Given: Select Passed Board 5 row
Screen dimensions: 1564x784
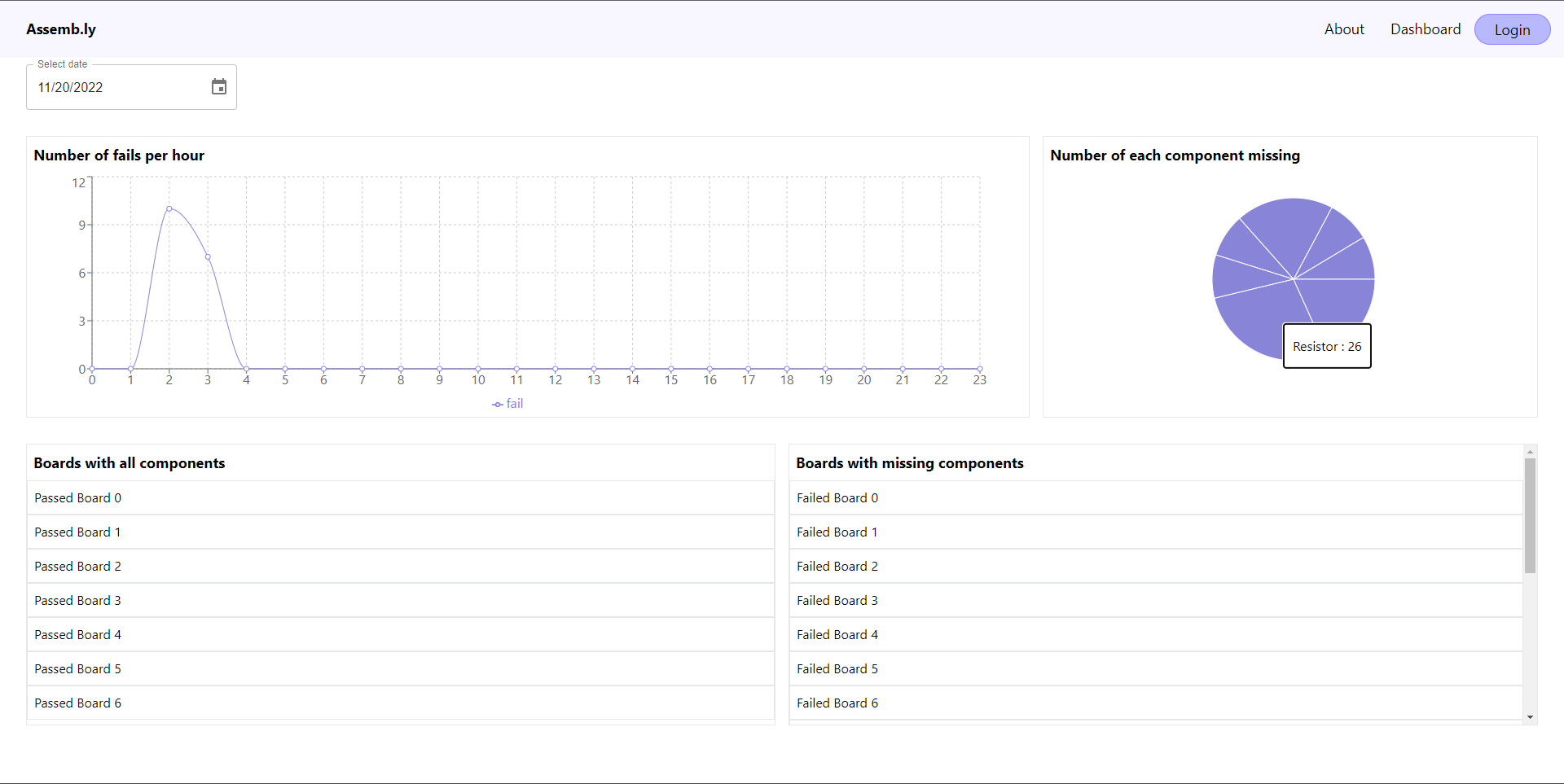Looking at the screenshot, I should (401, 668).
